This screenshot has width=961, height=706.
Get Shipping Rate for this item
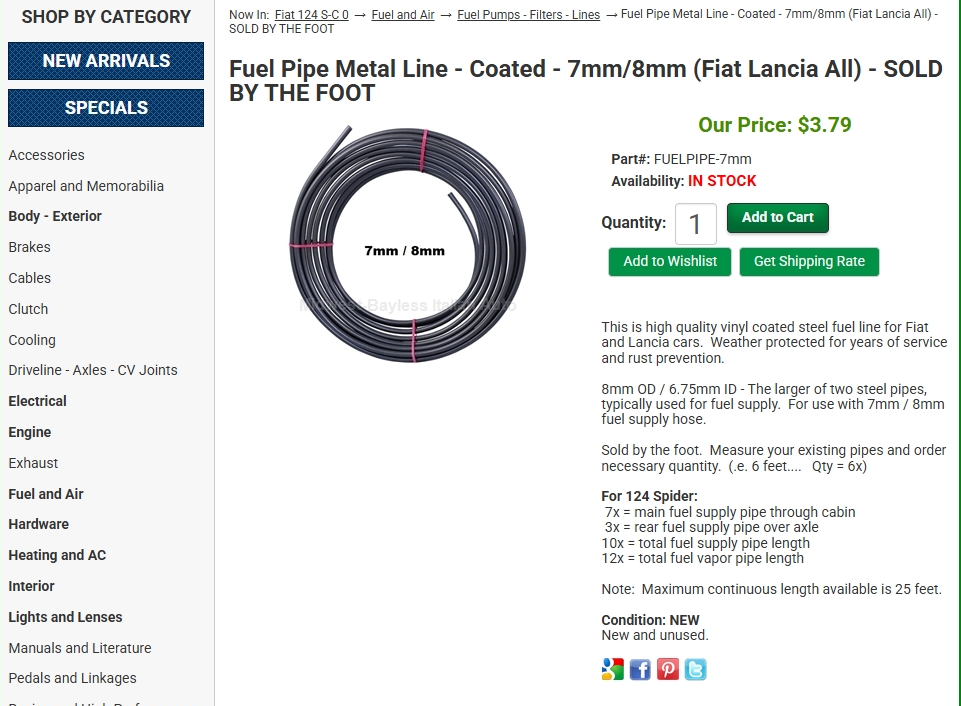(x=809, y=262)
